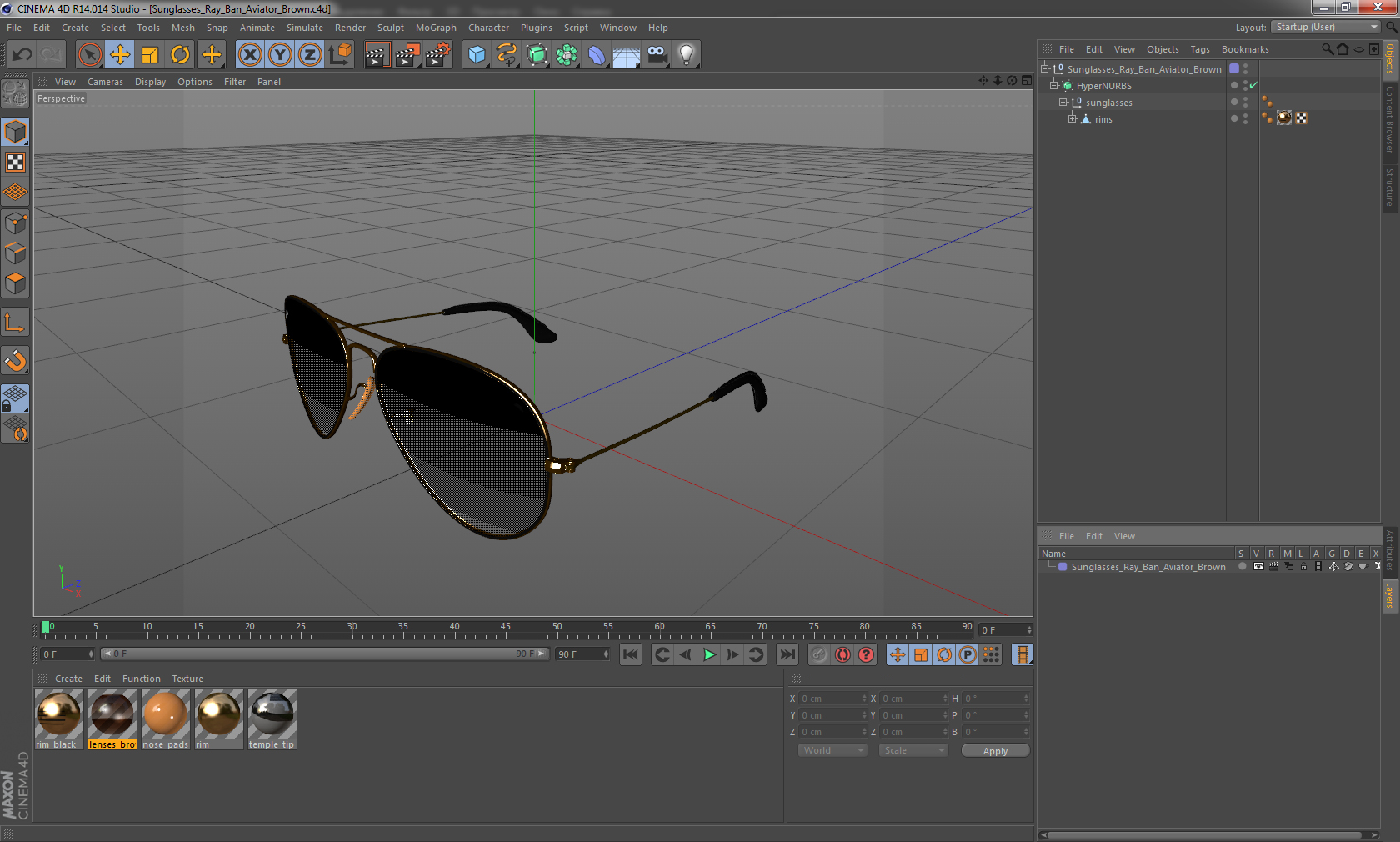Add a Cube primitive object
Image resolution: width=1400 pixels, height=842 pixels.
point(477,55)
